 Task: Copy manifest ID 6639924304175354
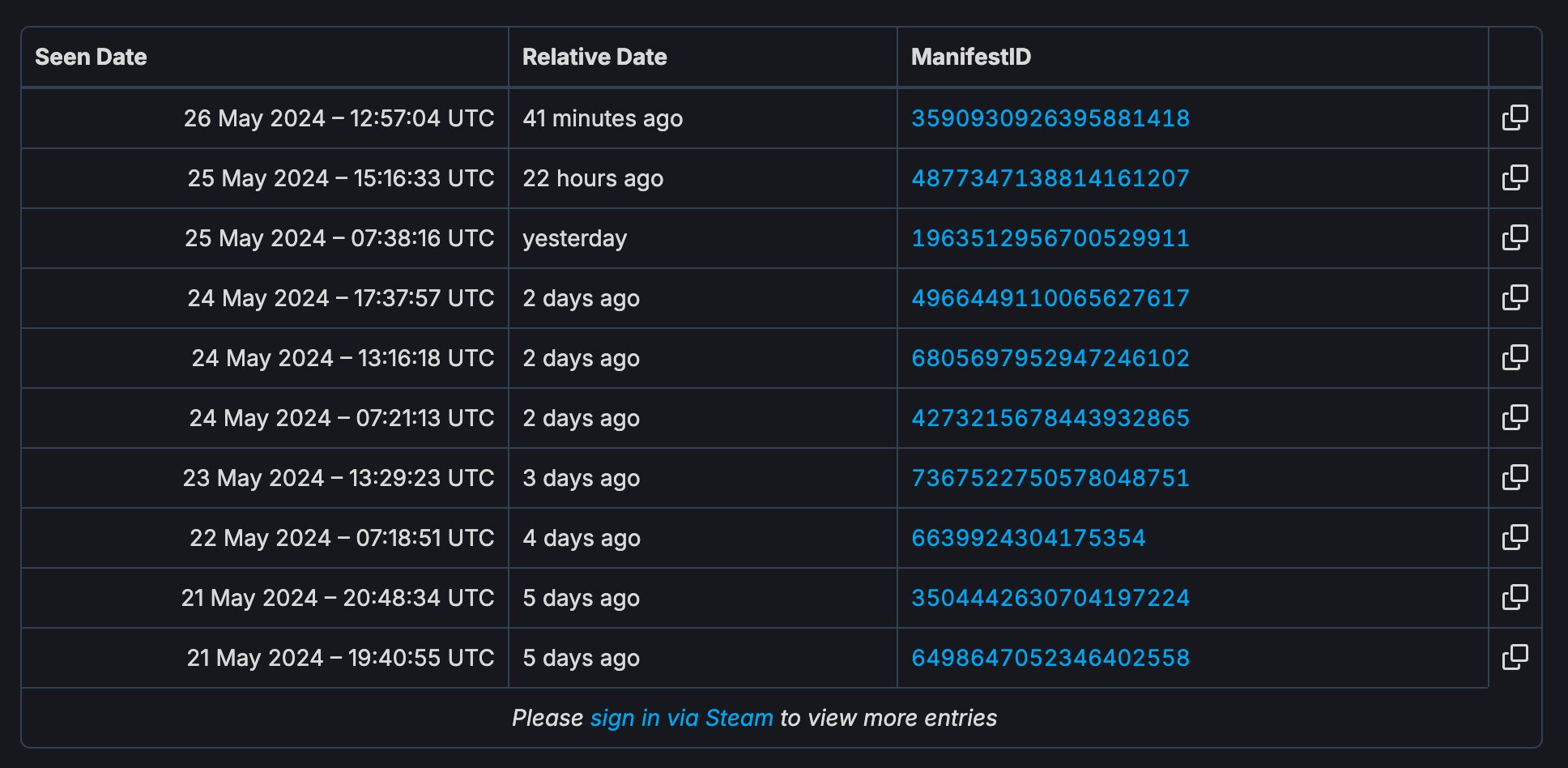point(1515,537)
